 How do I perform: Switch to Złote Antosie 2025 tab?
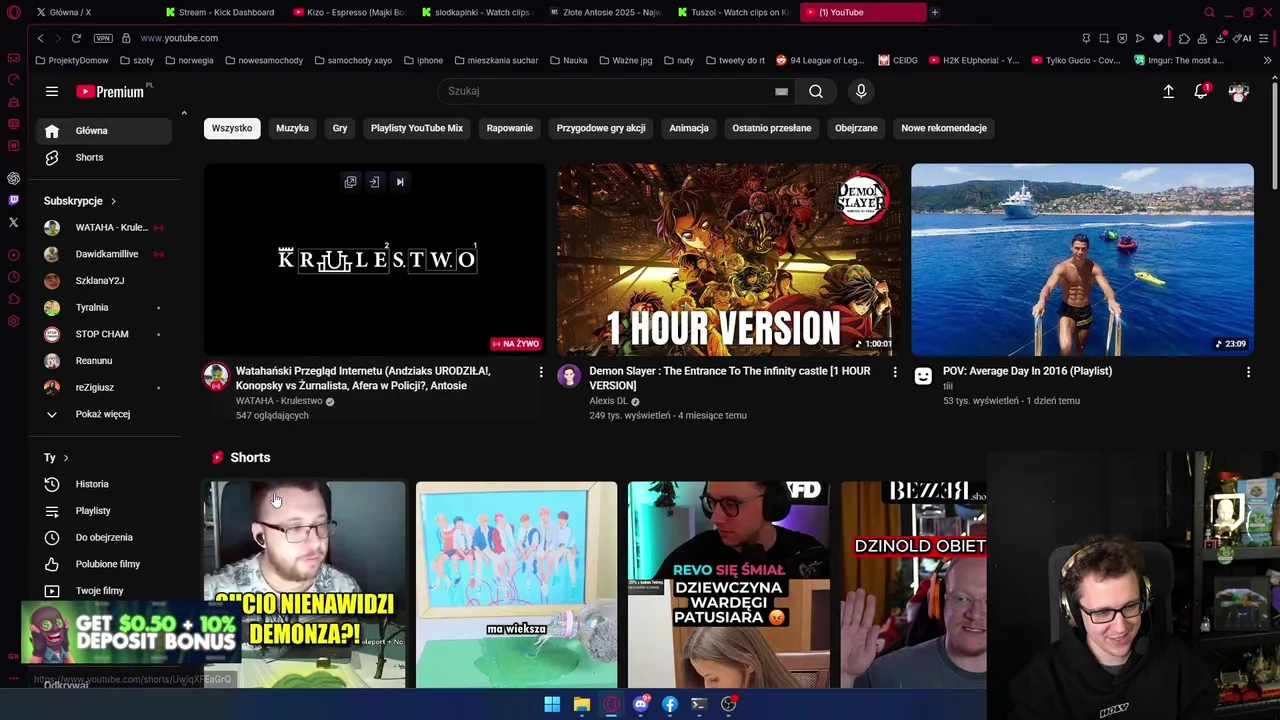tap(604, 12)
